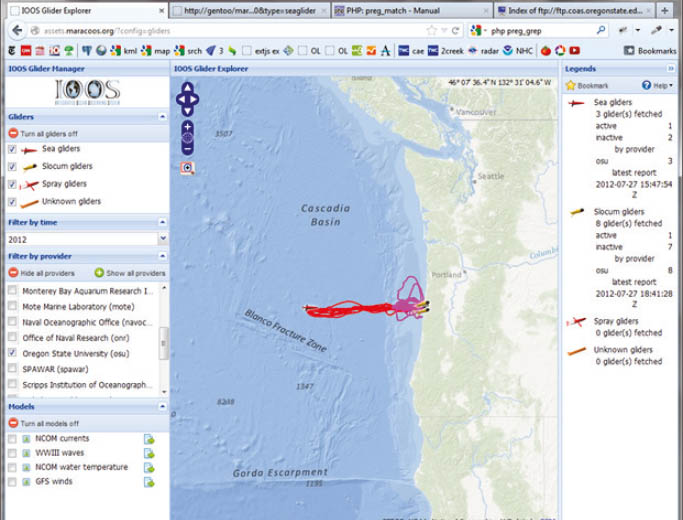Click the Bookmark star in Legends panel

572,86
